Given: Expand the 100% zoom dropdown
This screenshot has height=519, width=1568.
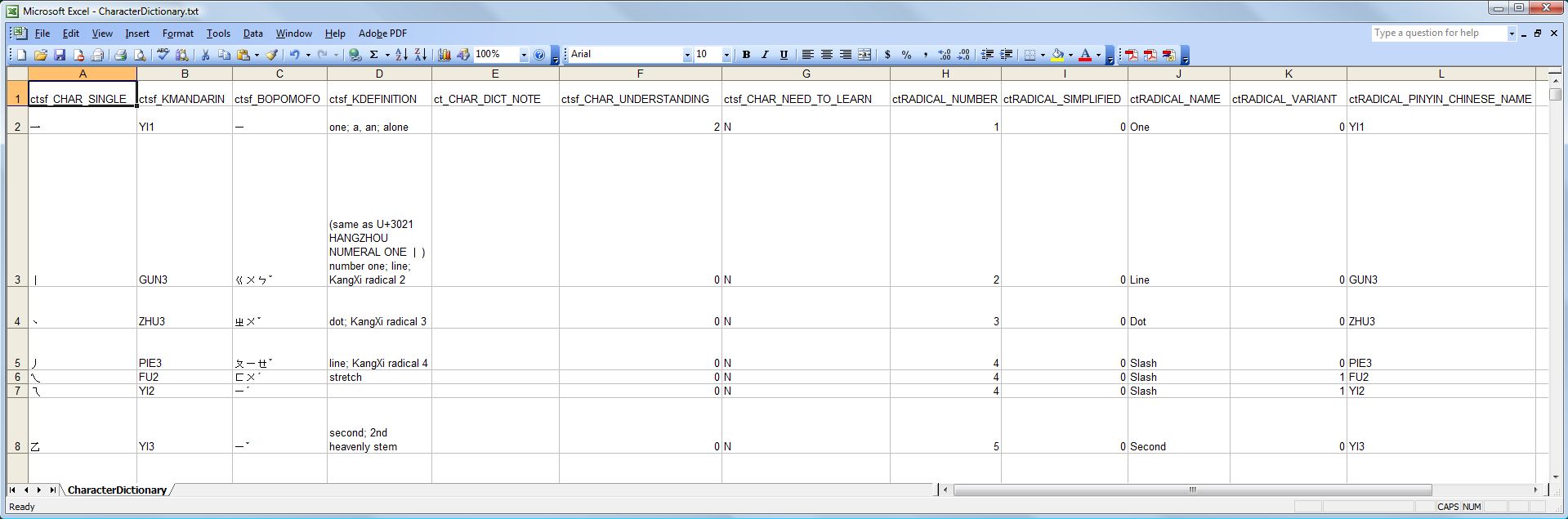Looking at the screenshot, I should 524,55.
